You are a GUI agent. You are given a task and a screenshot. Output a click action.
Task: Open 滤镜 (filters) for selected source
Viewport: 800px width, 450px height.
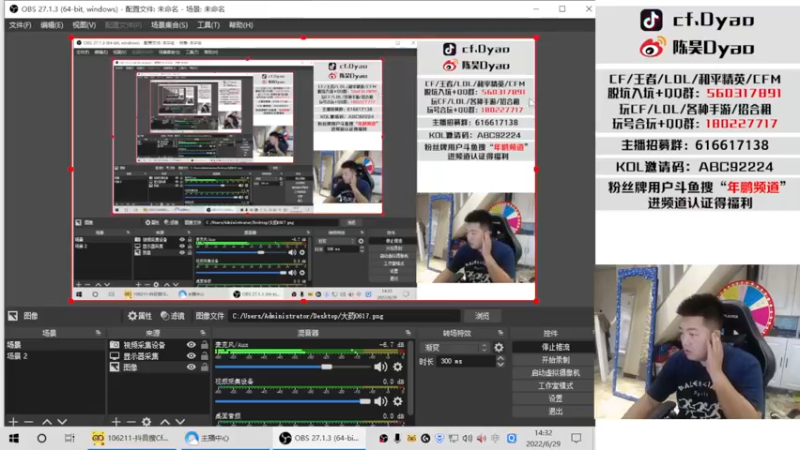click(x=172, y=316)
